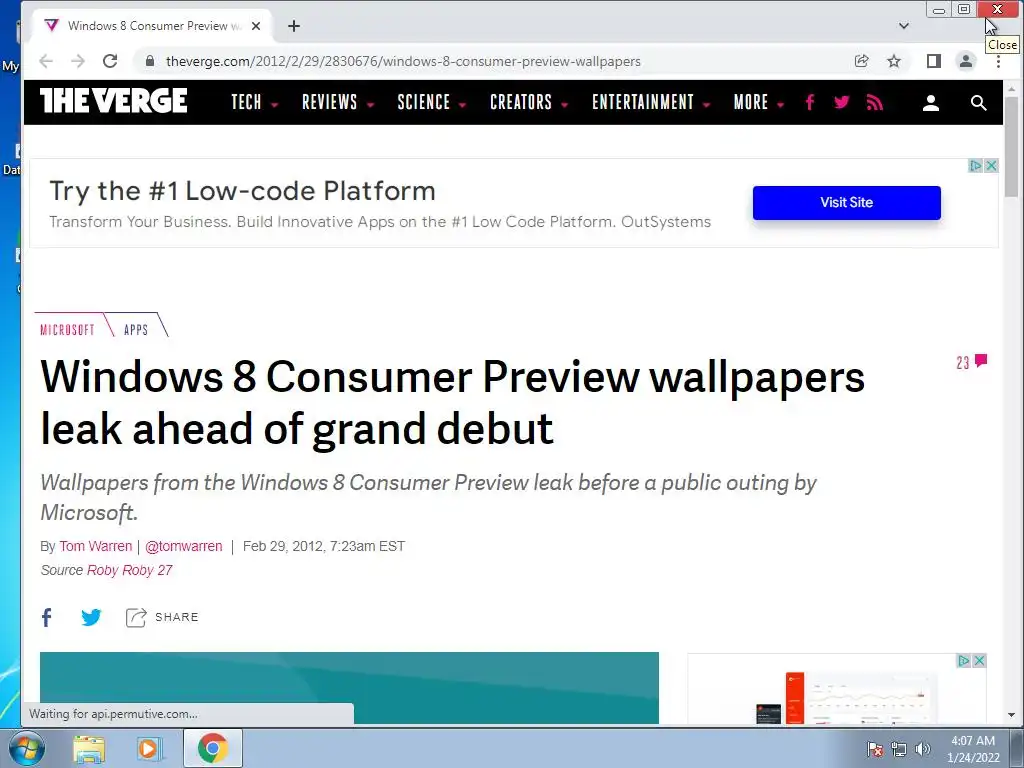The image size is (1024, 768).
Task: Open the account login icon in navbar
Action: pos(931,103)
